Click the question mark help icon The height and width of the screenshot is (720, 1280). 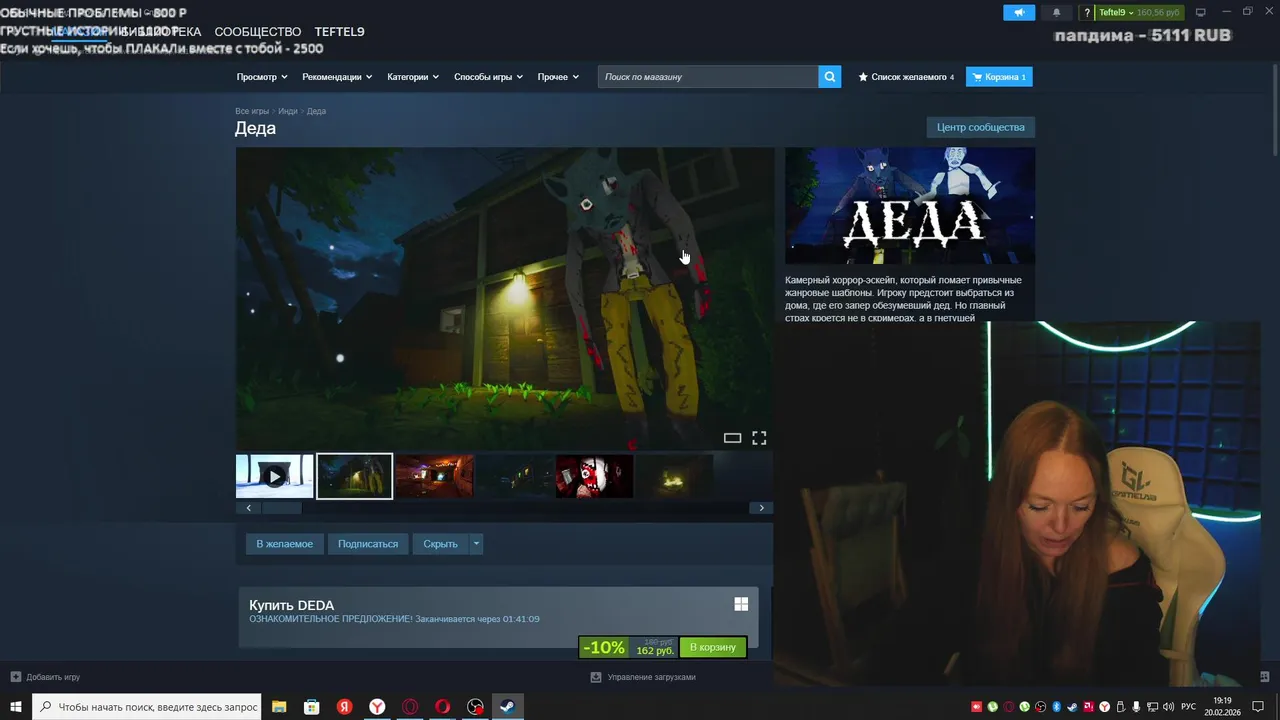1087,12
